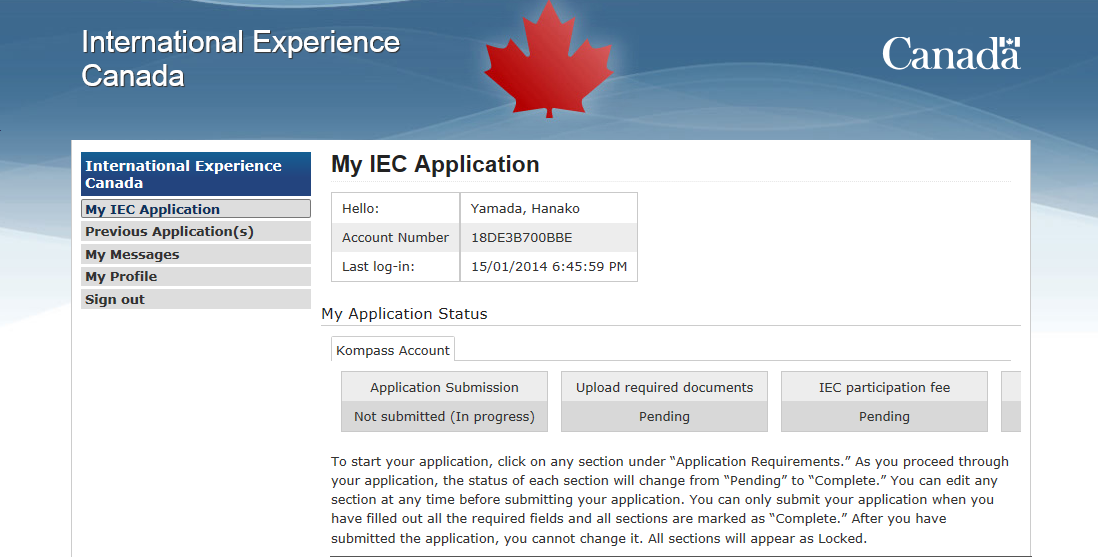
Task: Click Pending under Upload required documents
Action: pyautogui.click(x=665, y=416)
